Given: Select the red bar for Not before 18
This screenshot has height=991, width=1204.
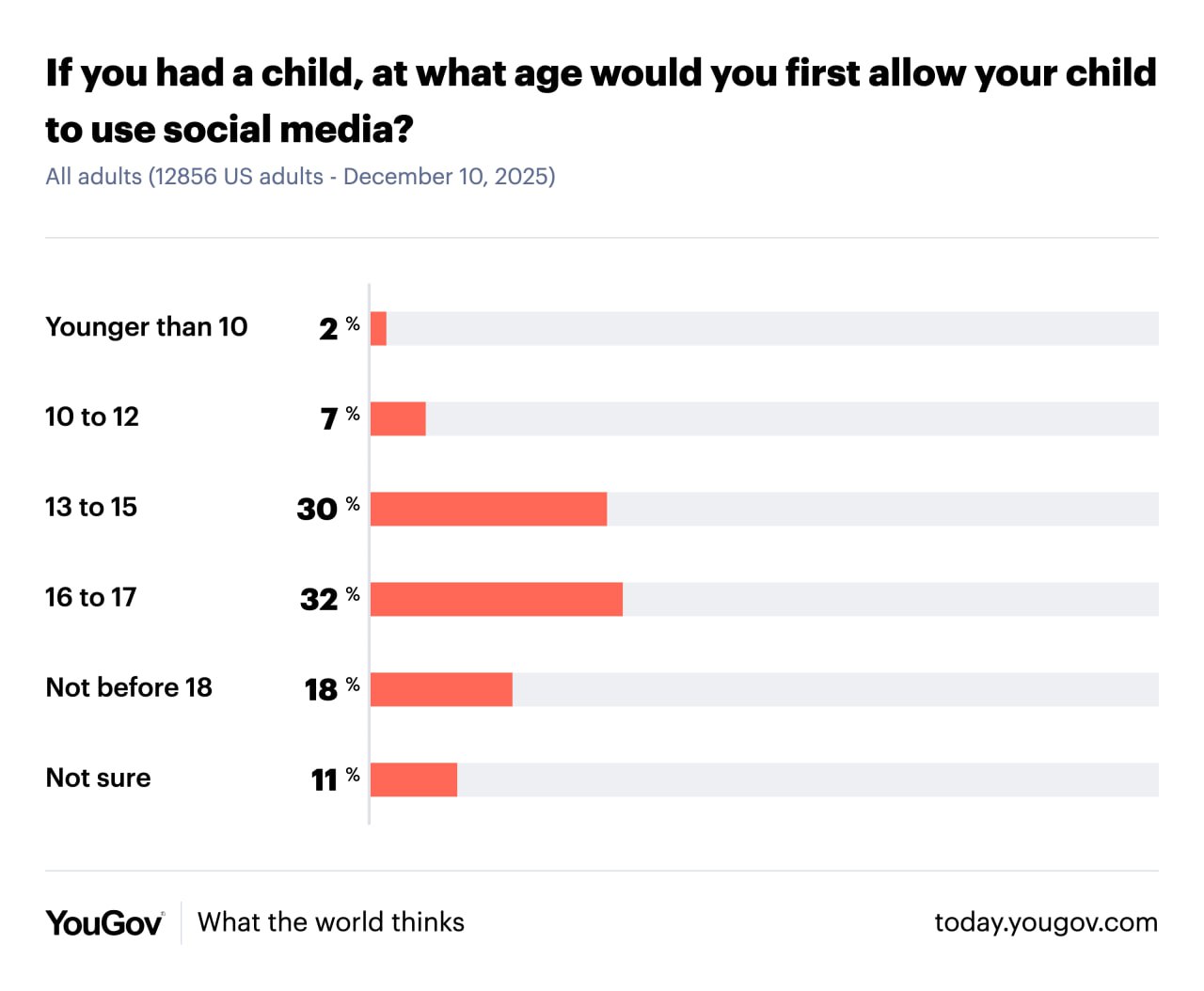Looking at the screenshot, I should click(x=441, y=689).
